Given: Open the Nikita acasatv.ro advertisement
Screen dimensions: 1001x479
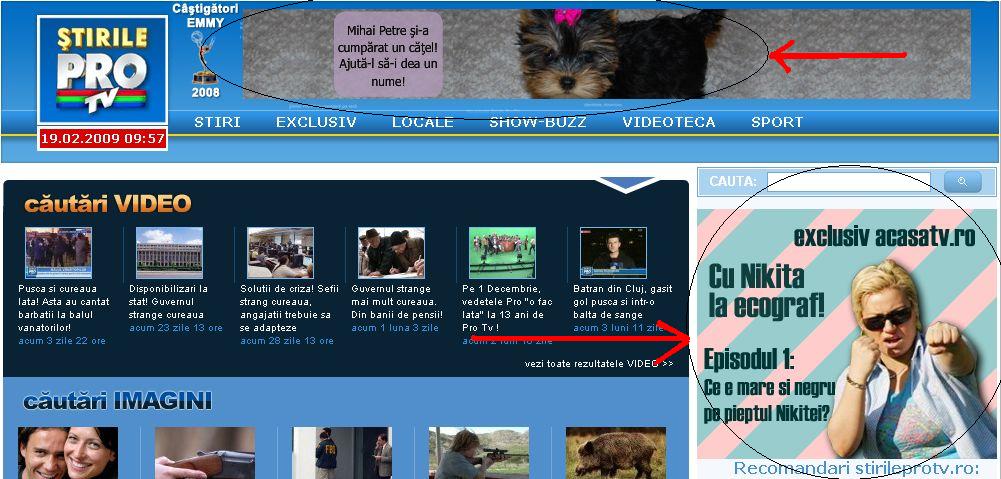Looking at the screenshot, I should click(846, 333).
